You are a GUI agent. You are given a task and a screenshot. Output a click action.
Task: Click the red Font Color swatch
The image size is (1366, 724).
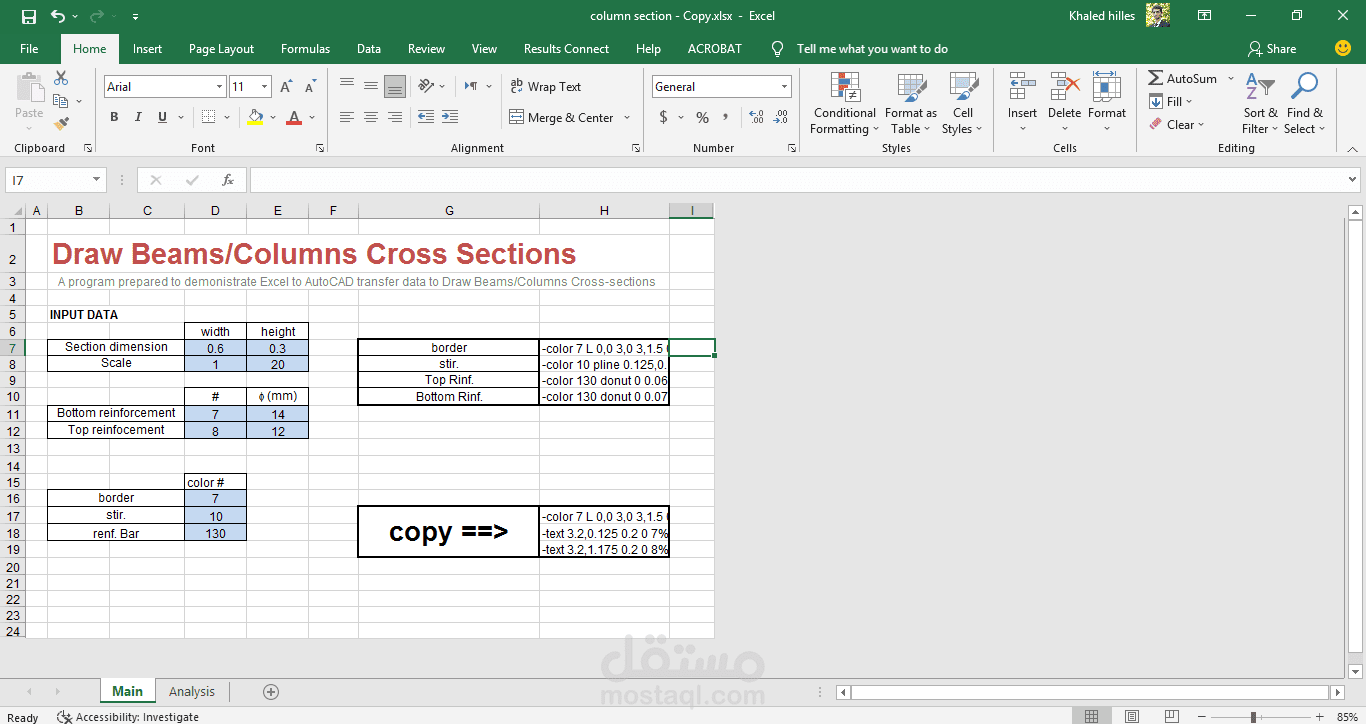[x=294, y=117]
